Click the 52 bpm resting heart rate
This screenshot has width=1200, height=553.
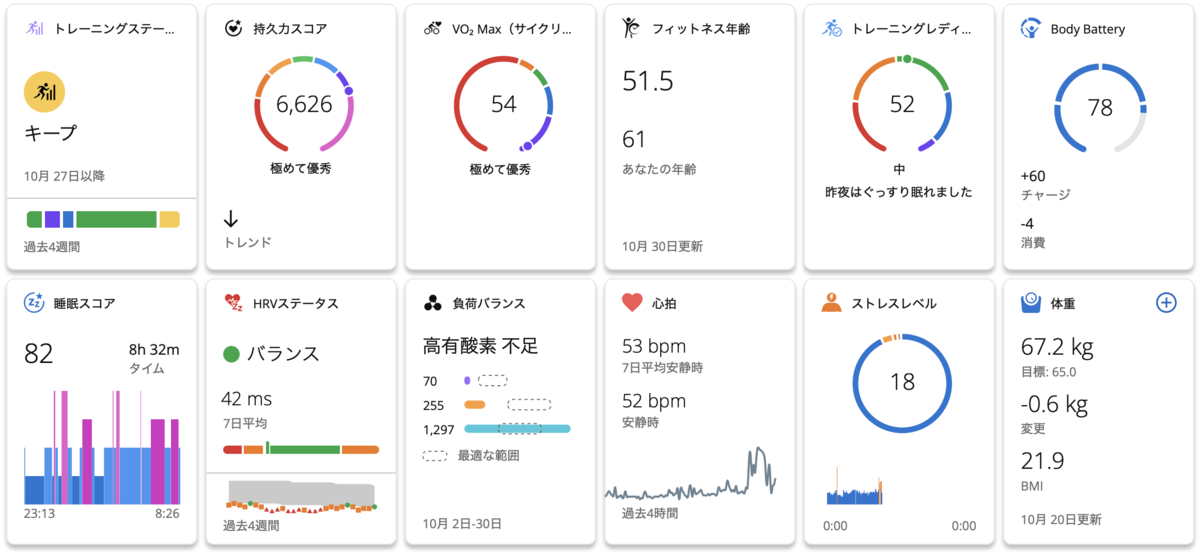(x=654, y=400)
